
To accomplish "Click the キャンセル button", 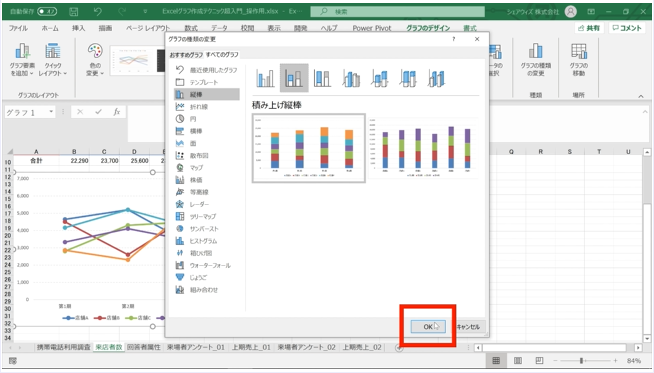I will tap(468, 327).
